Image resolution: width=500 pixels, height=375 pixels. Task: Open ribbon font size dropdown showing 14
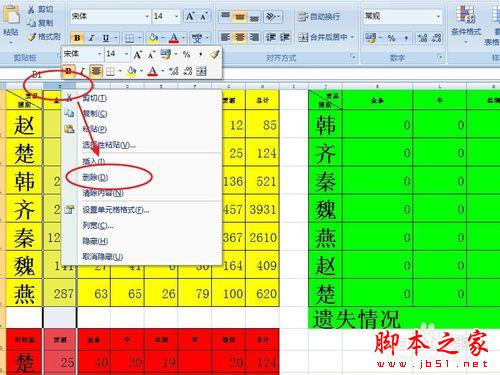[x=176, y=16]
